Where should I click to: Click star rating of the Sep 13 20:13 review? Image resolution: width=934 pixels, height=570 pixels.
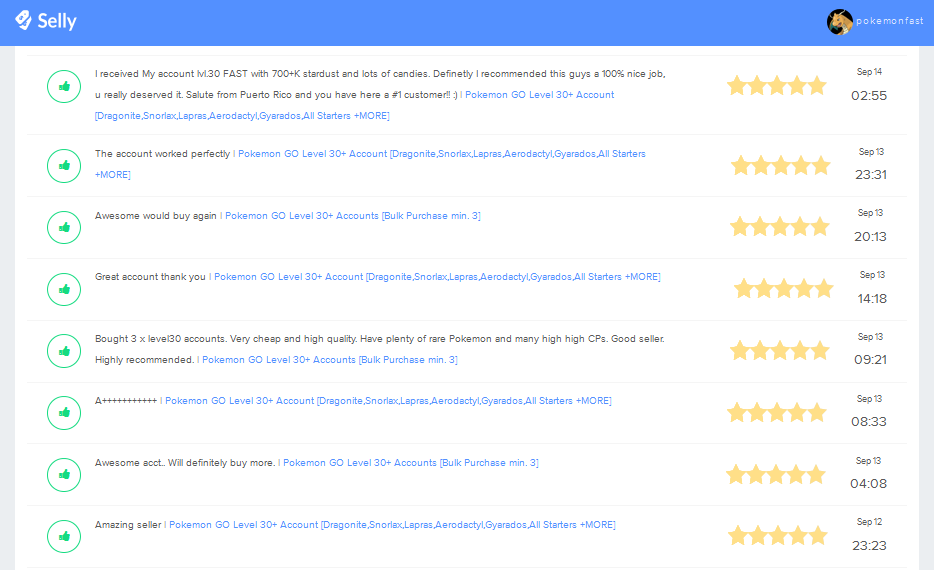click(x=780, y=227)
